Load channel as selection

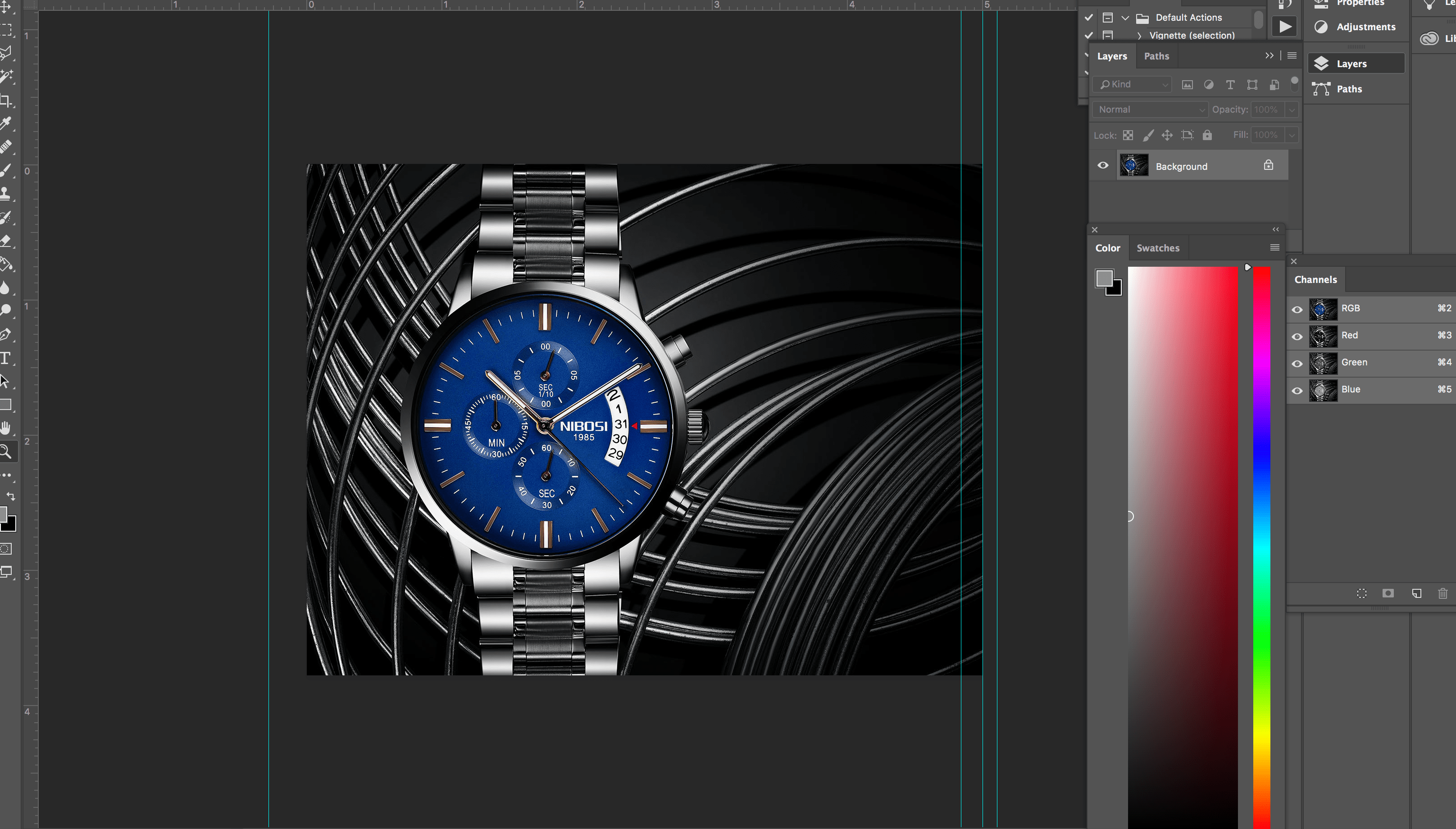coord(1361,593)
